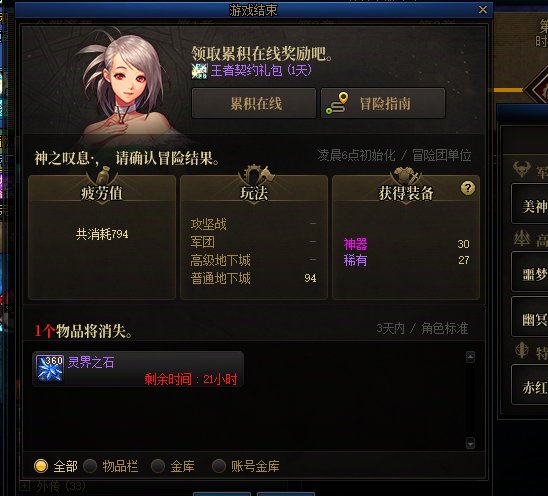The height and width of the screenshot is (496, 548).
Task: Open the 冒险指南 adventure guide button
Action: [x=383, y=103]
